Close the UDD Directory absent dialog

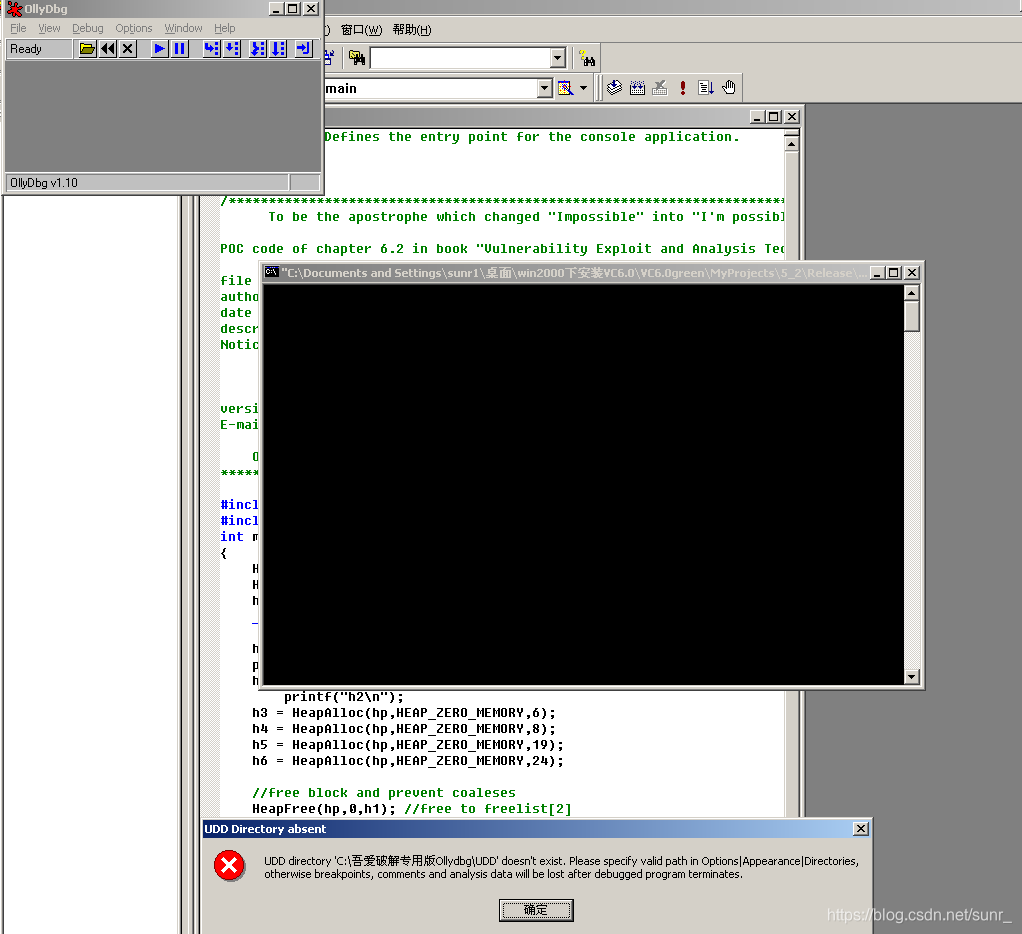860,828
